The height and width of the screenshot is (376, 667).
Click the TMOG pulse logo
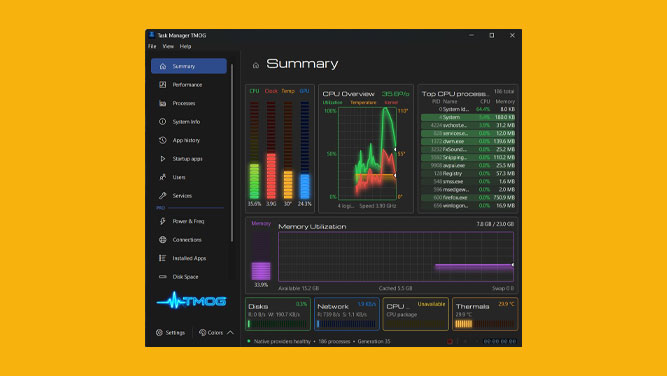tap(192, 300)
